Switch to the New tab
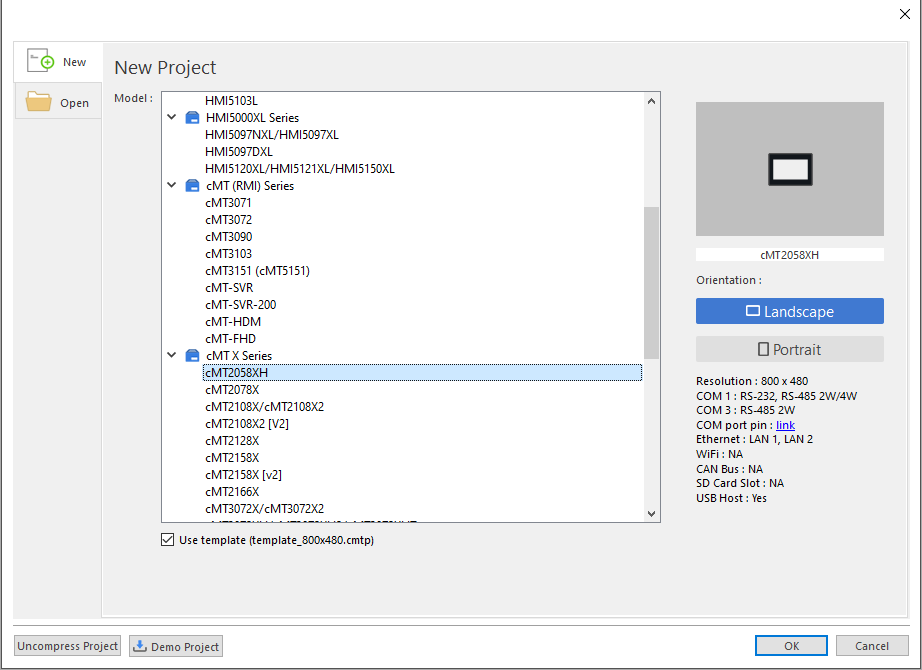This screenshot has width=922, height=670. (58, 62)
